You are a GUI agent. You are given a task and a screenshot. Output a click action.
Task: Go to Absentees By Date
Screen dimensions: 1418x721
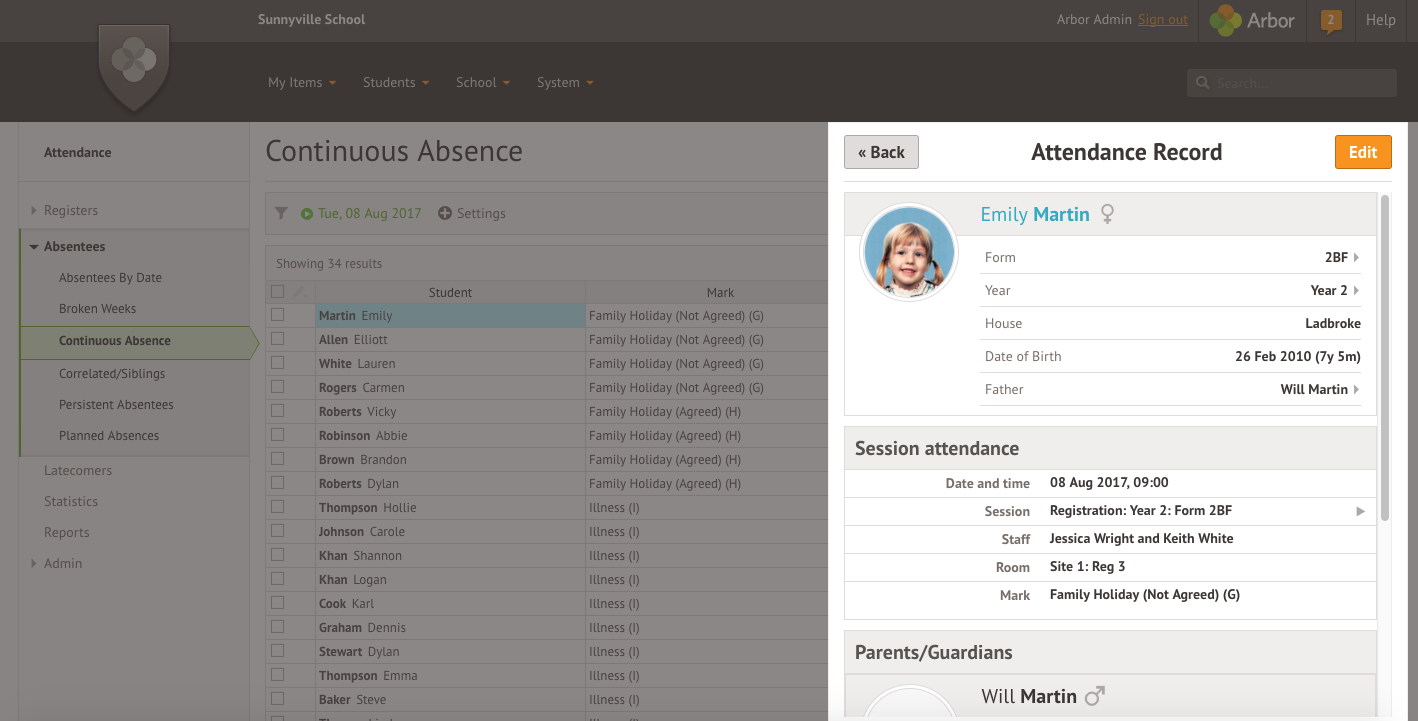(110, 277)
